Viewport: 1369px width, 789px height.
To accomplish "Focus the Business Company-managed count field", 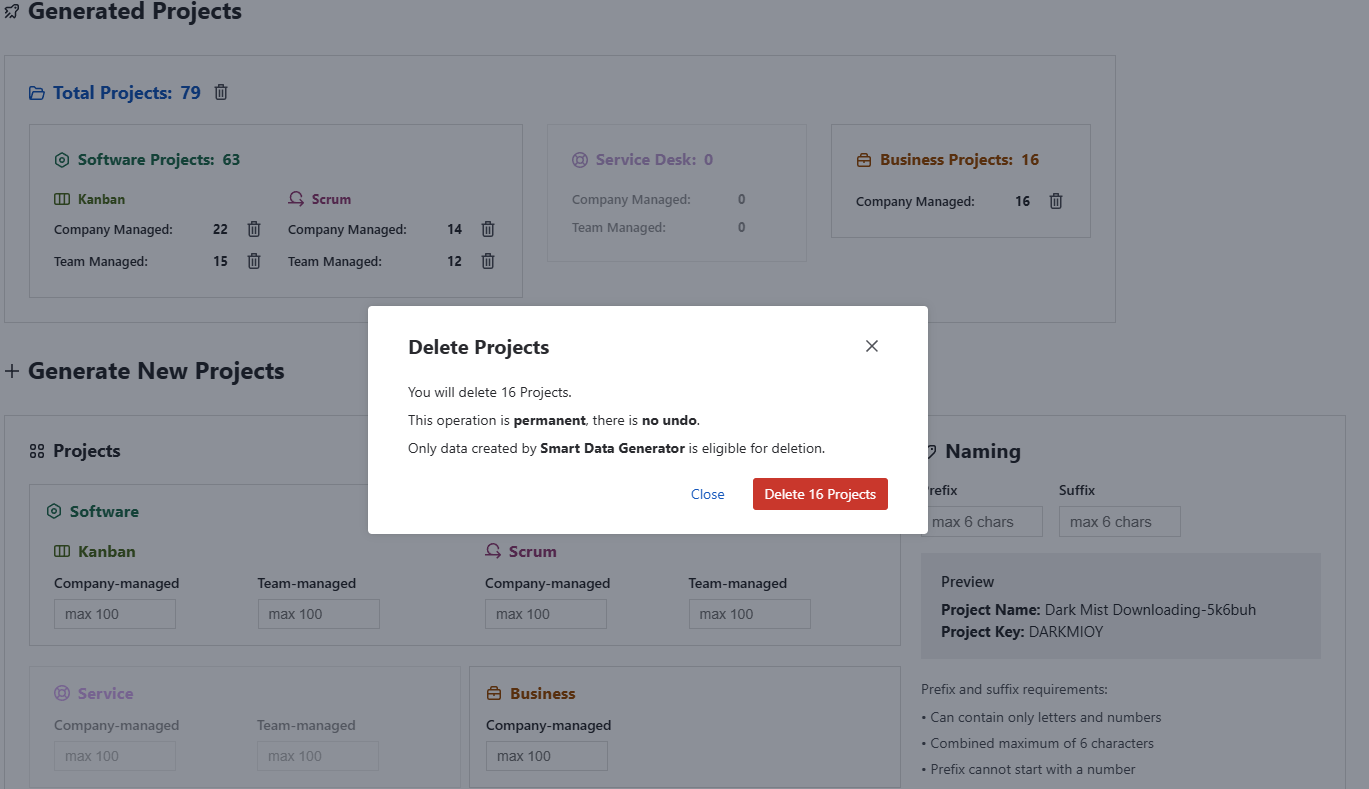I will (x=547, y=756).
